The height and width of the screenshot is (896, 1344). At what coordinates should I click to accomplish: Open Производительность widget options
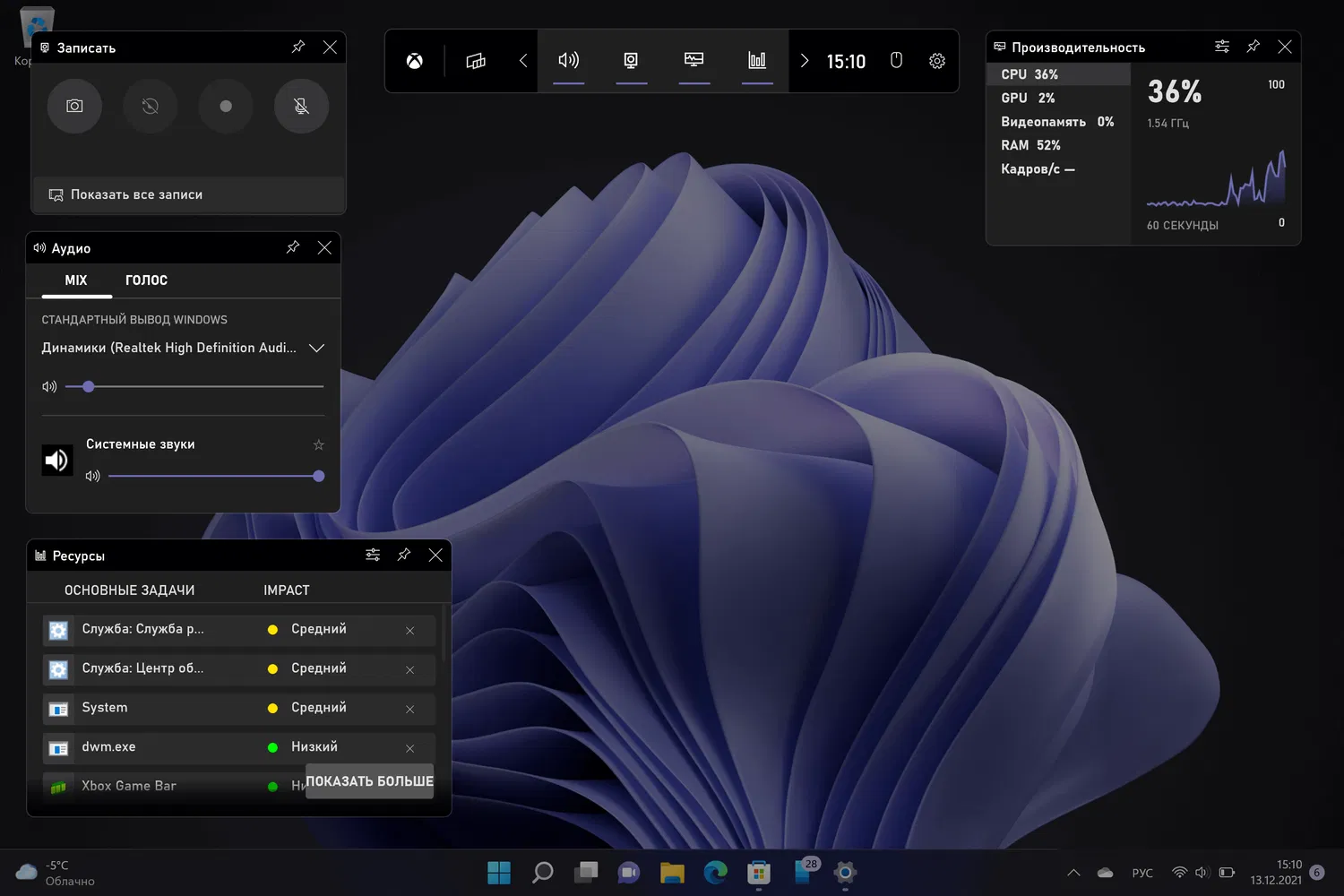click(x=1221, y=47)
